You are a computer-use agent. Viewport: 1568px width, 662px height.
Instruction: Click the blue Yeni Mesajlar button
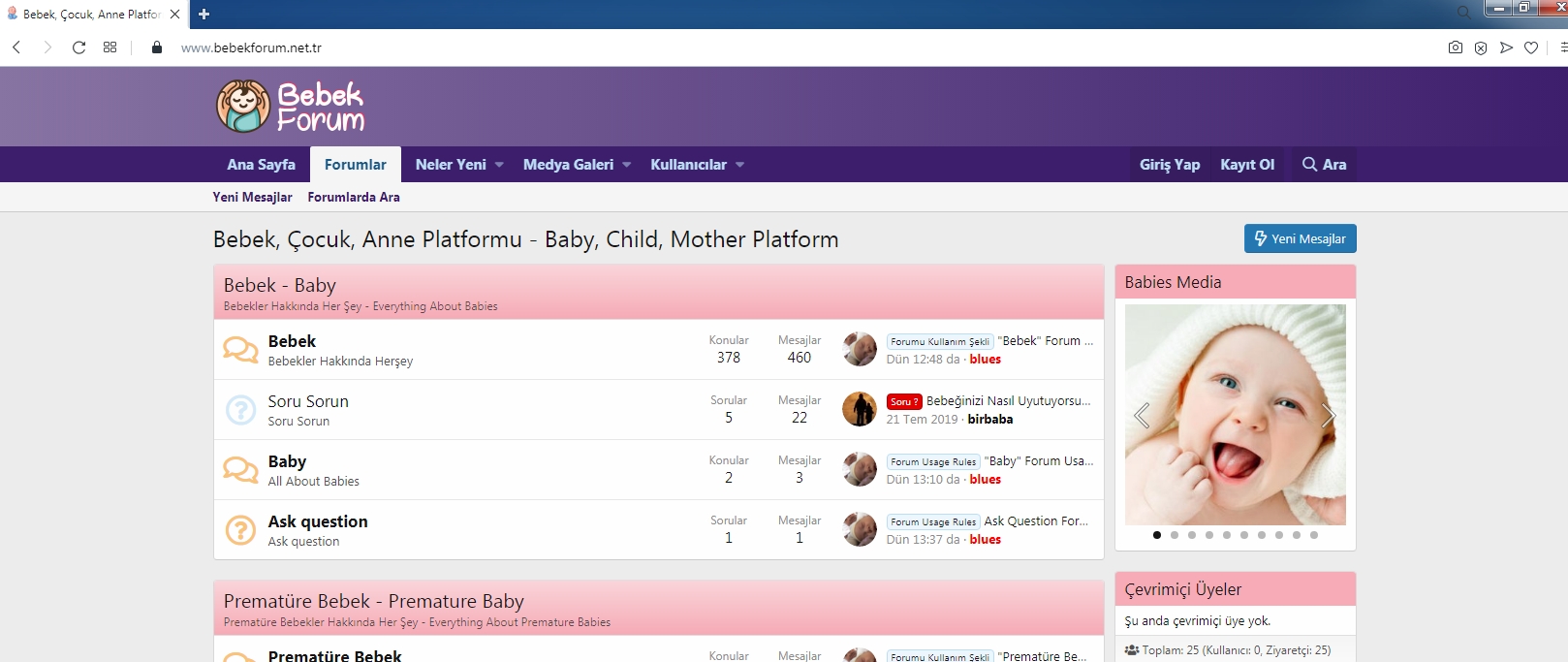point(1301,238)
